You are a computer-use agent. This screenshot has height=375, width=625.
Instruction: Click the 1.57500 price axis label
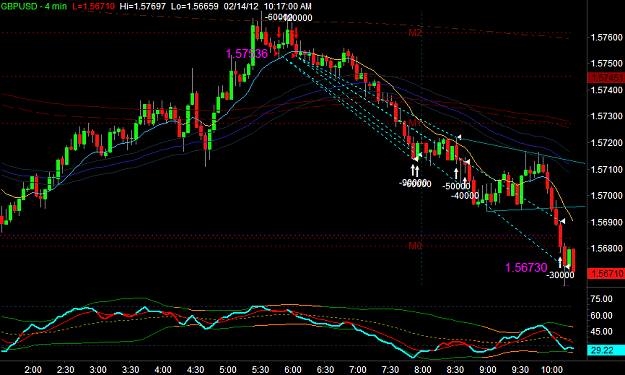tap(606, 63)
